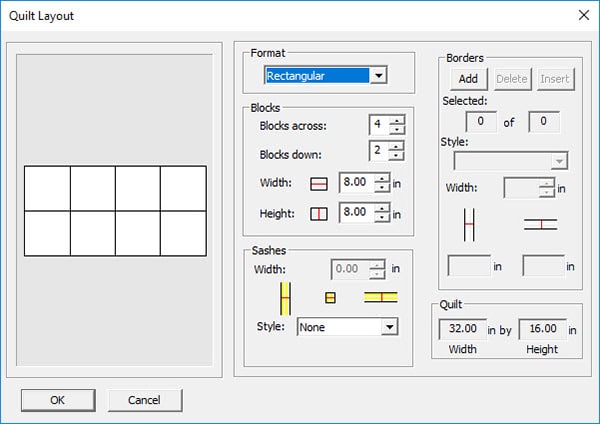Screen dimensions: 600x425
Task: Click the Add border button
Action: [x=469, y=79]
